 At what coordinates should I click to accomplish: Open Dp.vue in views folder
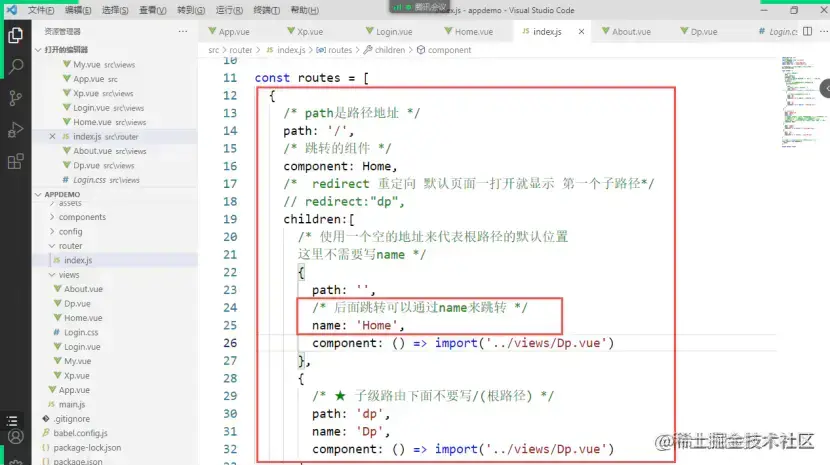[77, 303]
